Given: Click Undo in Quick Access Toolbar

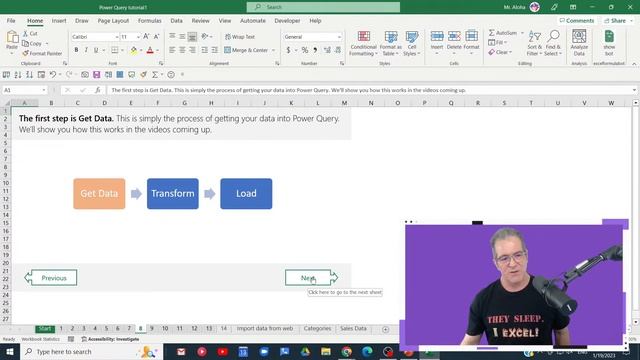Looking at the screenshot, I should [x=53, y=75].
